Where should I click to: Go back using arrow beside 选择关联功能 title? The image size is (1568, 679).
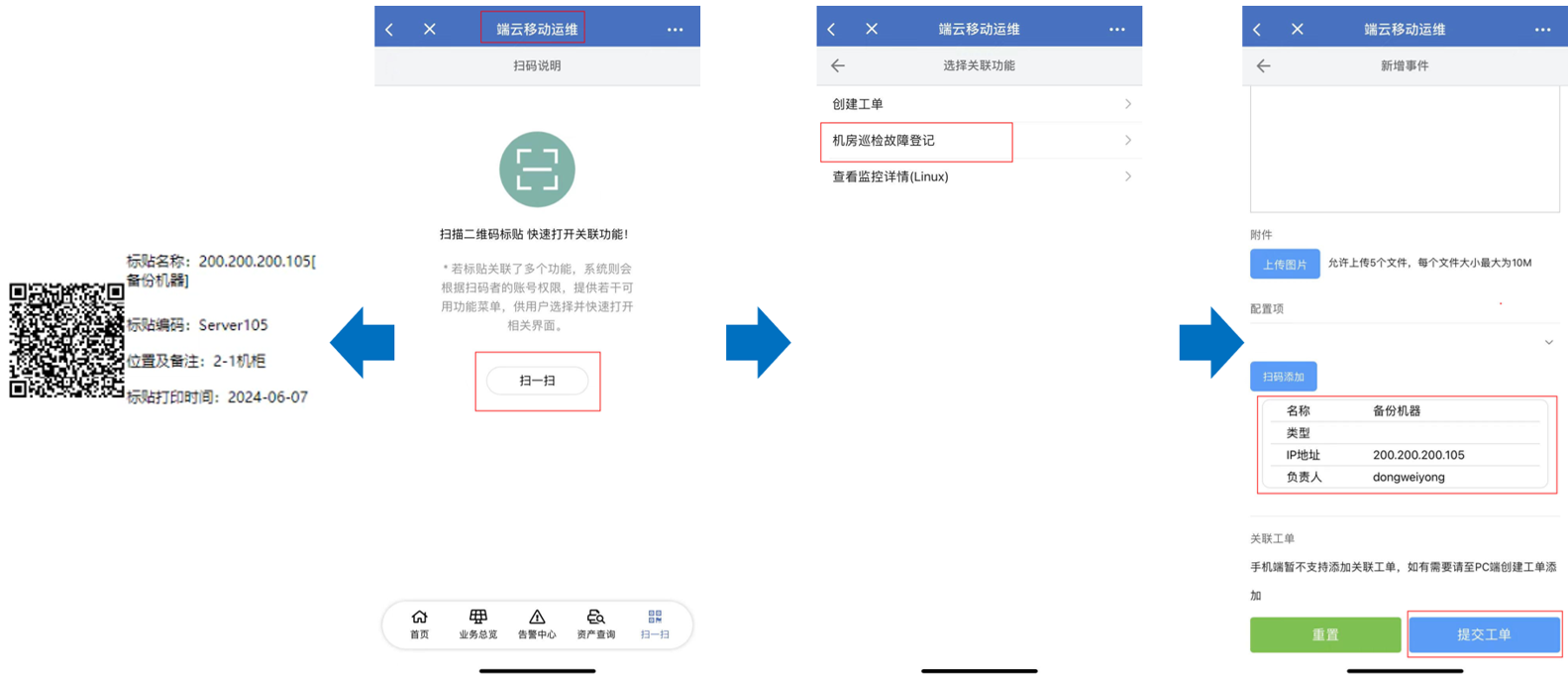click(x=838, y=65)
